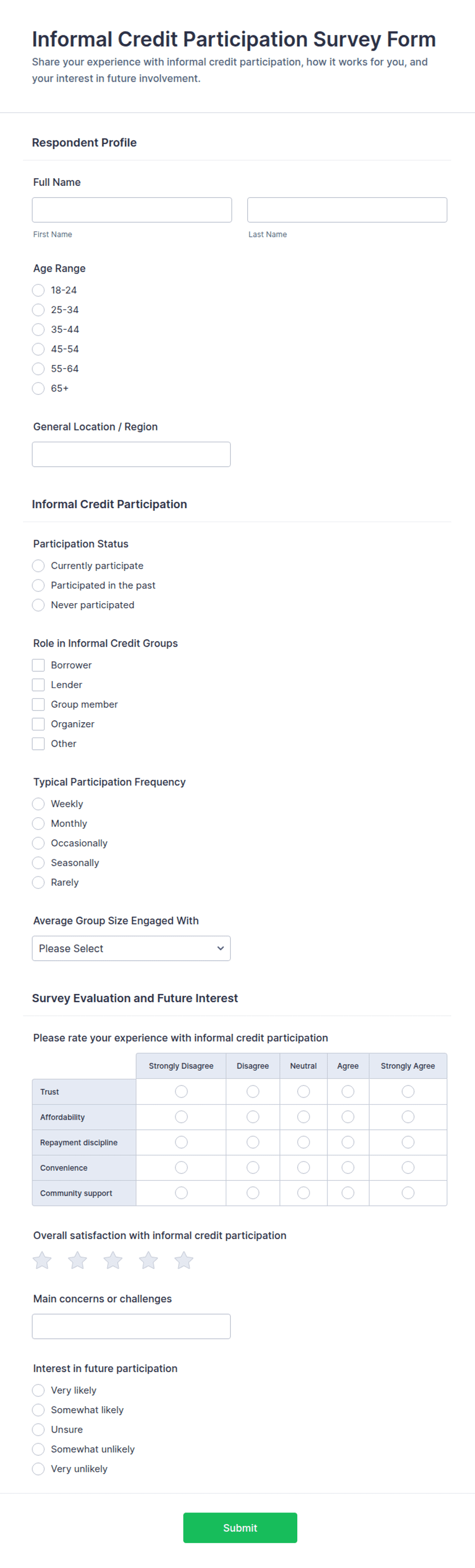Set Community support to Disagree
The height and width of the screenshot is (1568, 475).
(x=253, y=1193)
